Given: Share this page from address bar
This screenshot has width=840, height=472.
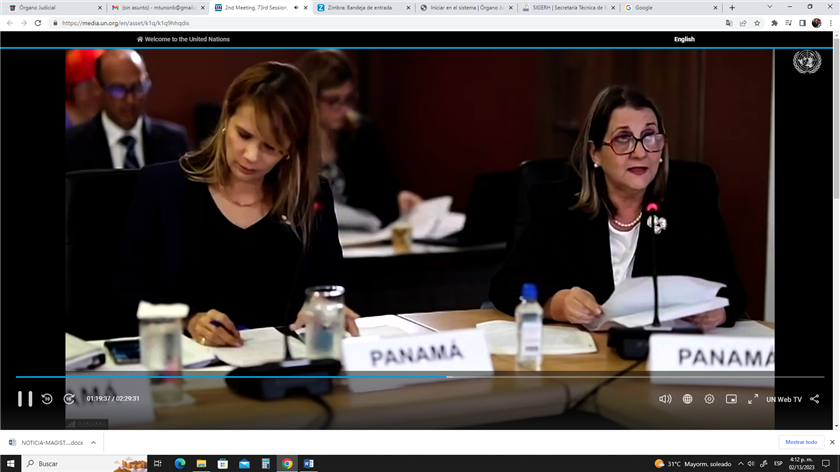Looking at the screenshot, I should pyautogui.click(x=743, y=23).
